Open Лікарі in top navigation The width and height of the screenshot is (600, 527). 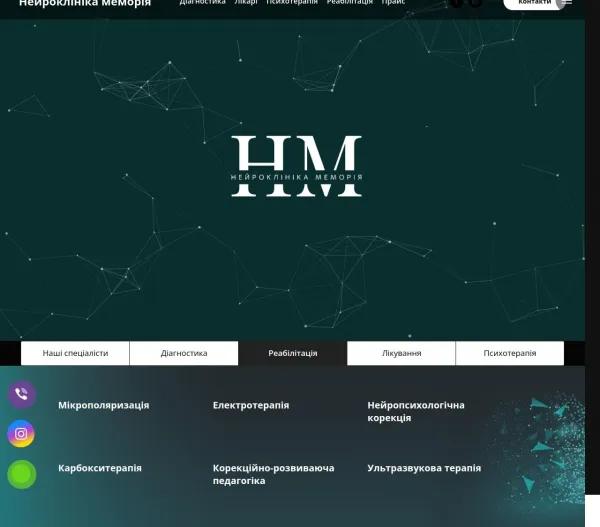click(x=246, y=2)
